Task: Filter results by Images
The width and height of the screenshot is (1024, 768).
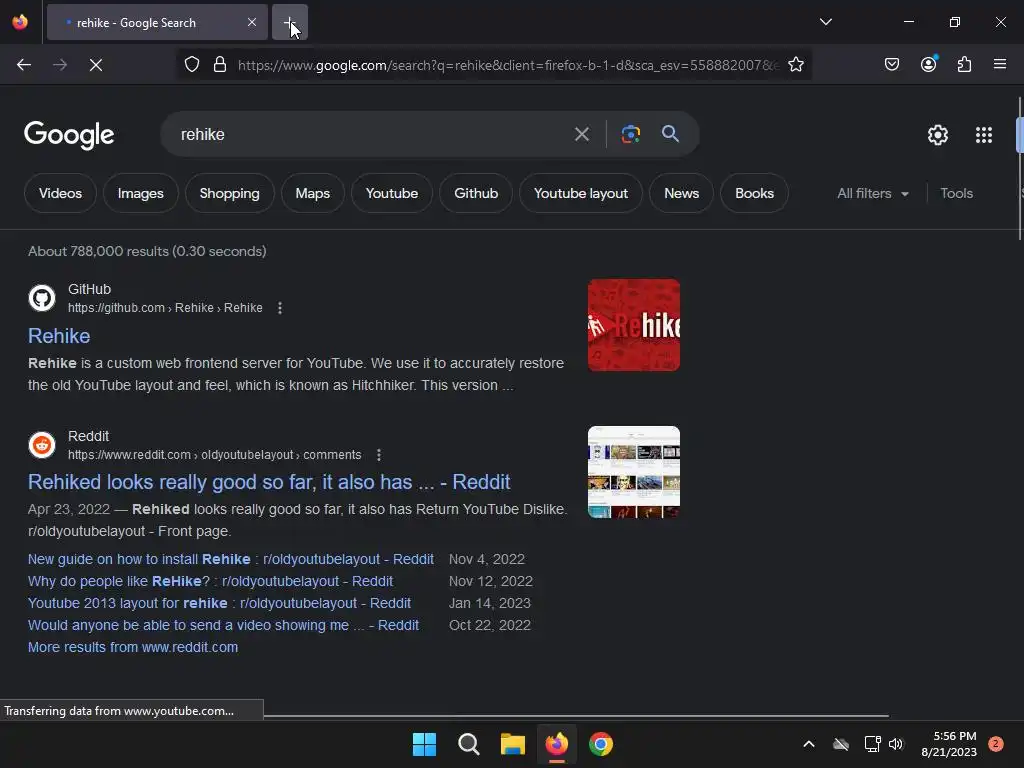Action: pyautogui.click(x=140, y=193)
